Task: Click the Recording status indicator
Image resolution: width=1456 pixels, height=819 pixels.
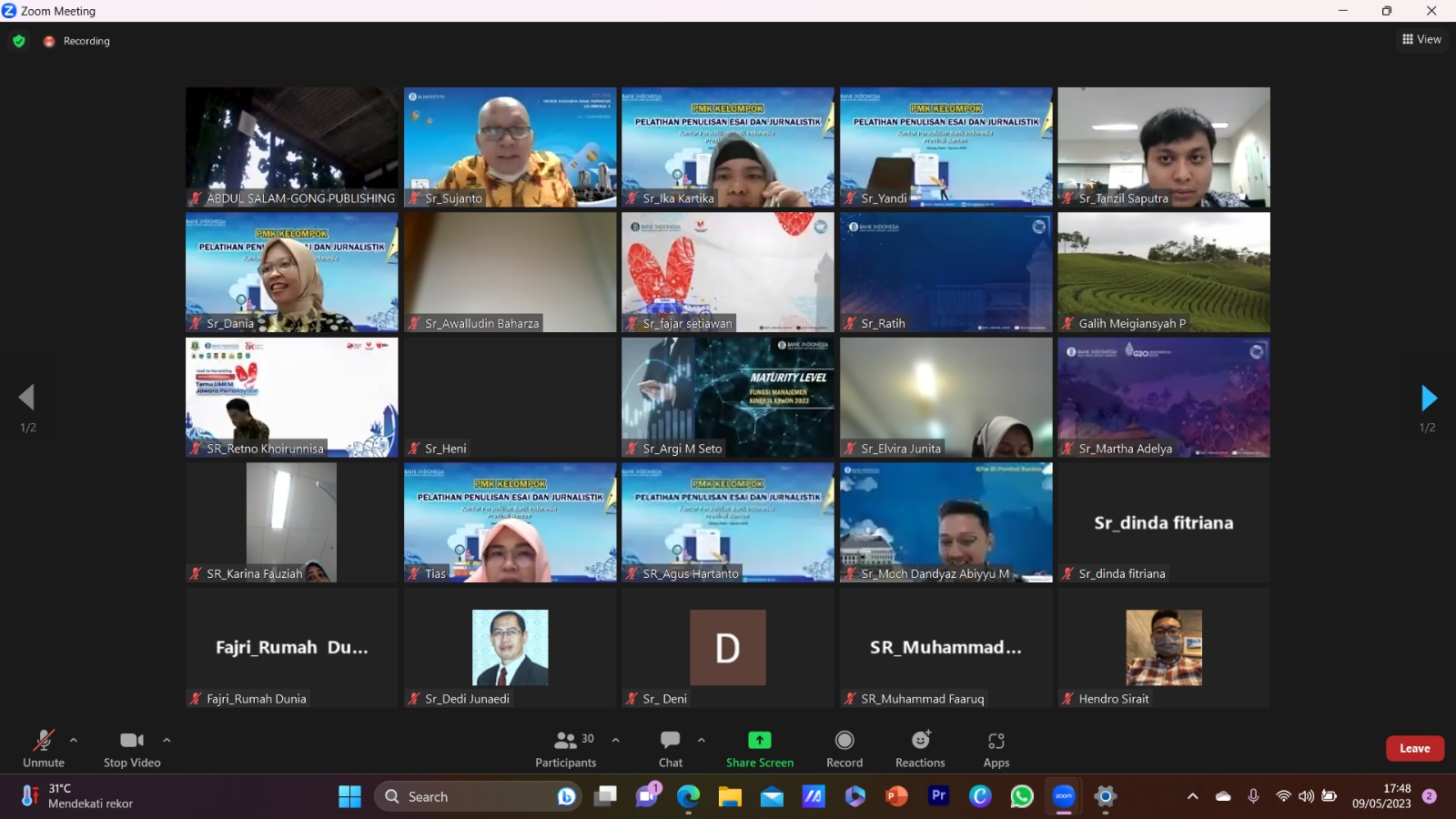Action: click(x=77, y=41)
